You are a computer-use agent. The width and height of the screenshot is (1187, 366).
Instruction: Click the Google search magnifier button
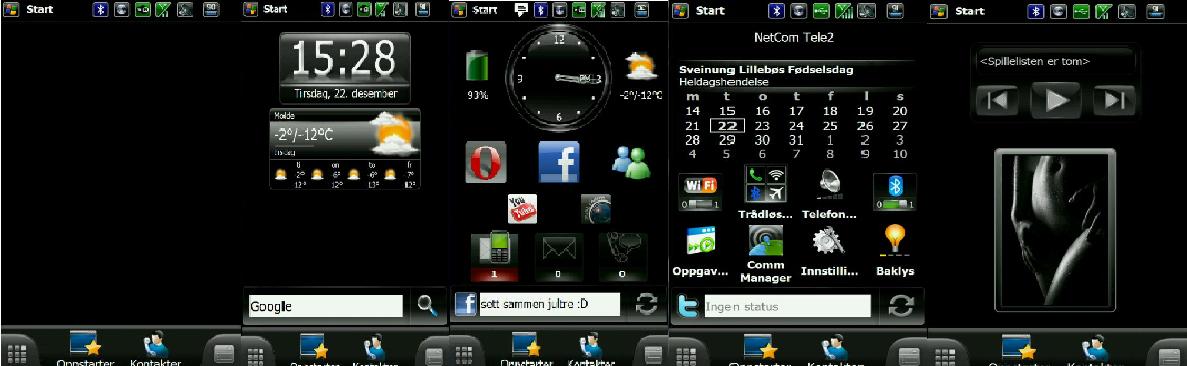coord(428,305)
